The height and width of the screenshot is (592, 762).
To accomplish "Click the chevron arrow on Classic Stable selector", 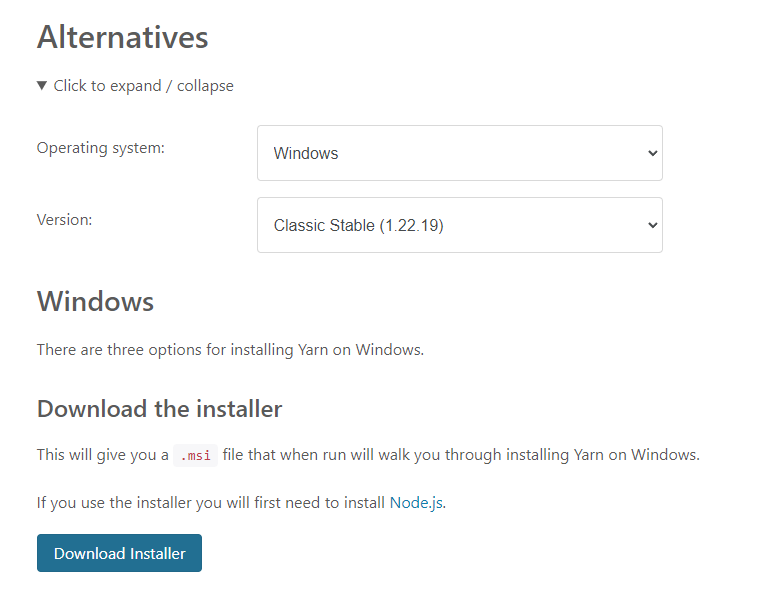I will coord(652,225).
